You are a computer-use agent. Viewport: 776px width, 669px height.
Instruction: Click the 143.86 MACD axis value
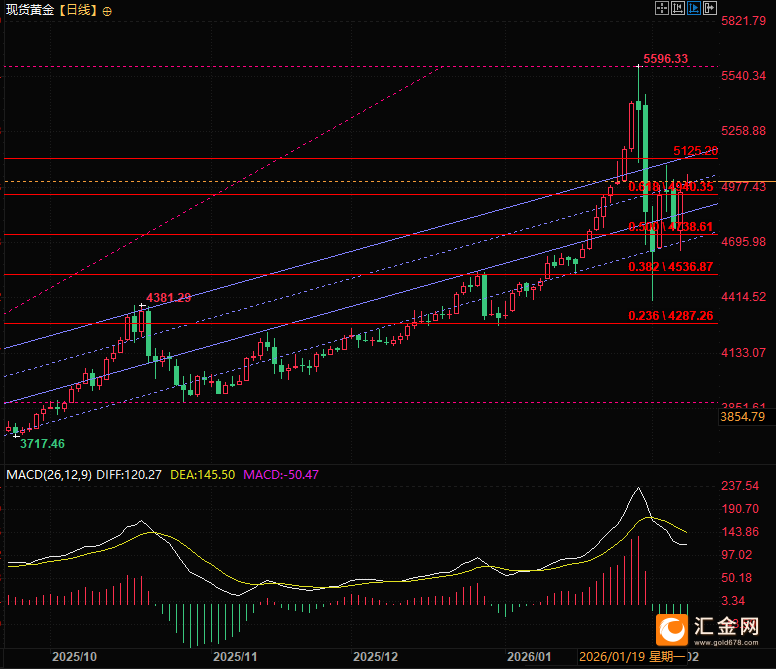point(740,531)
